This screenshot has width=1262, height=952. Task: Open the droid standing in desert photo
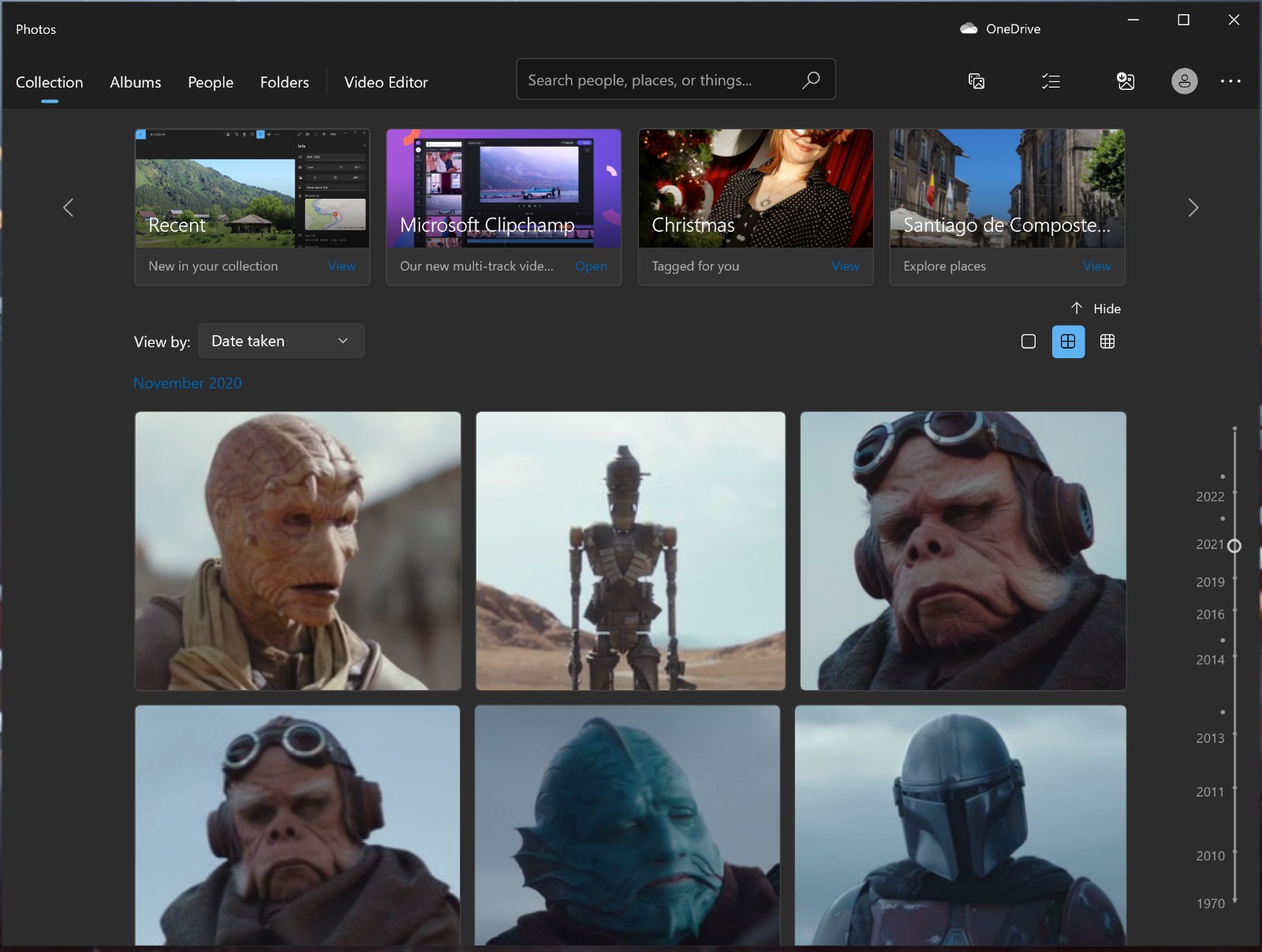coord(630,551)
